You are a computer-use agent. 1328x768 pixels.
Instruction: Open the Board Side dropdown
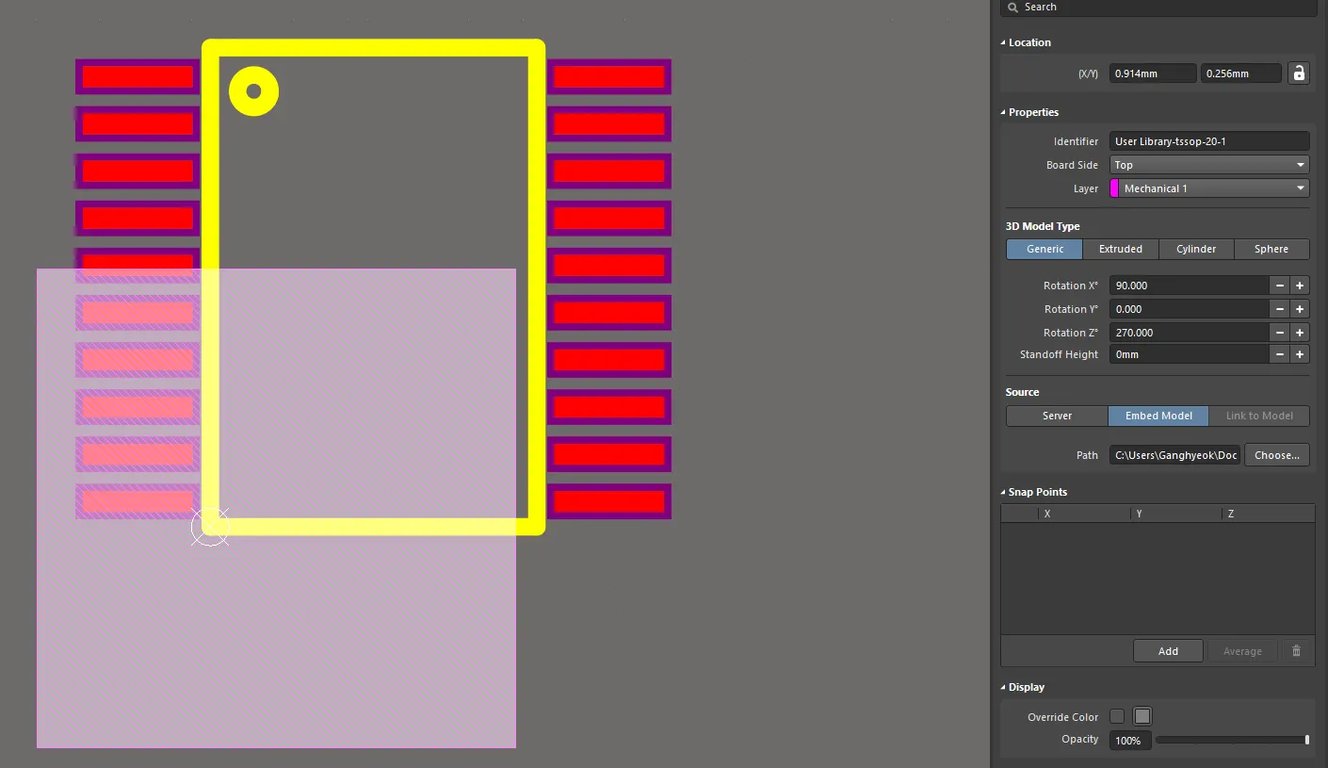tap(1209, 165)
